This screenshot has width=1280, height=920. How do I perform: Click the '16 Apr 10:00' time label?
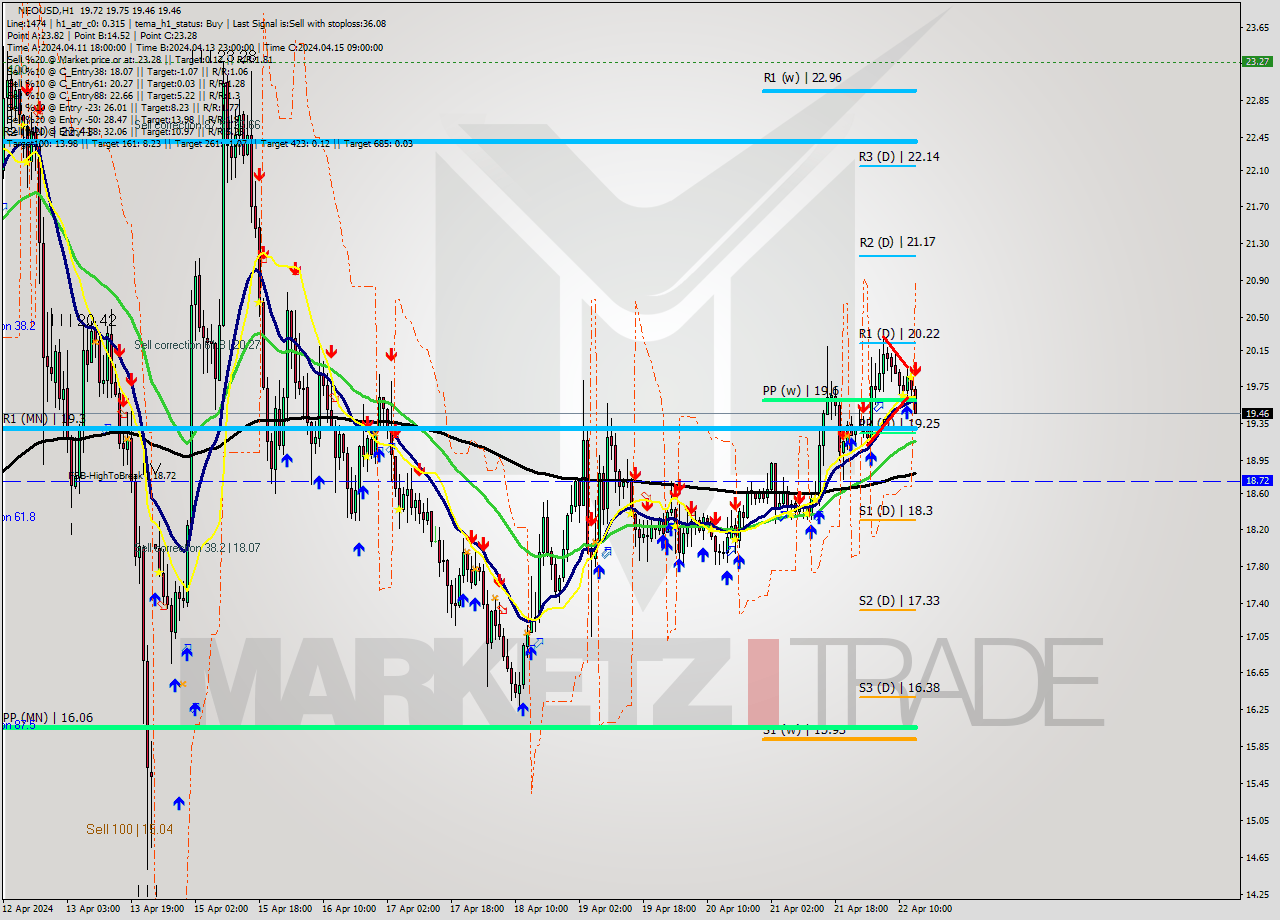(350, 909)
